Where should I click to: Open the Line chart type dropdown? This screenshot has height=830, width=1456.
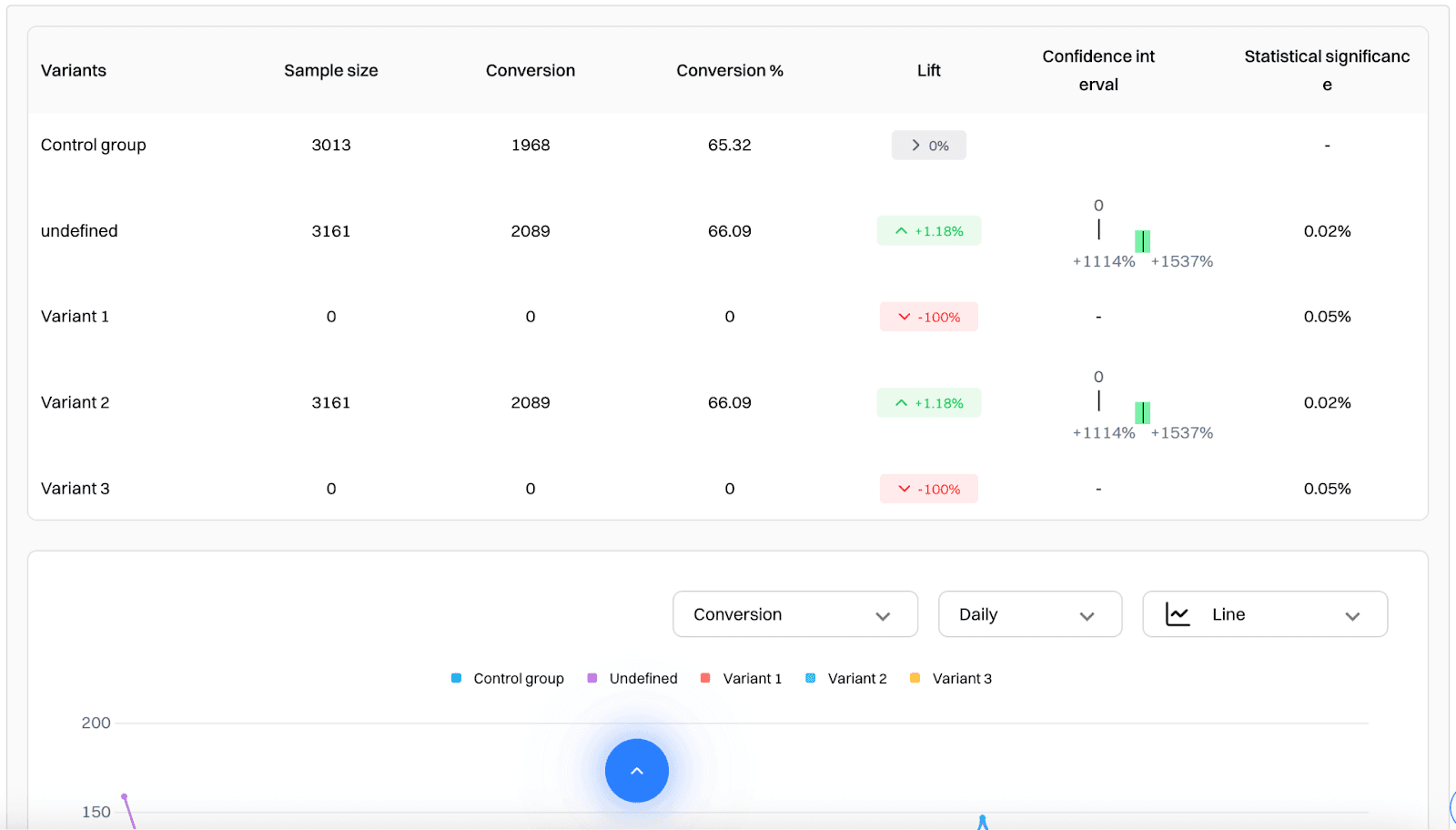1264,614
